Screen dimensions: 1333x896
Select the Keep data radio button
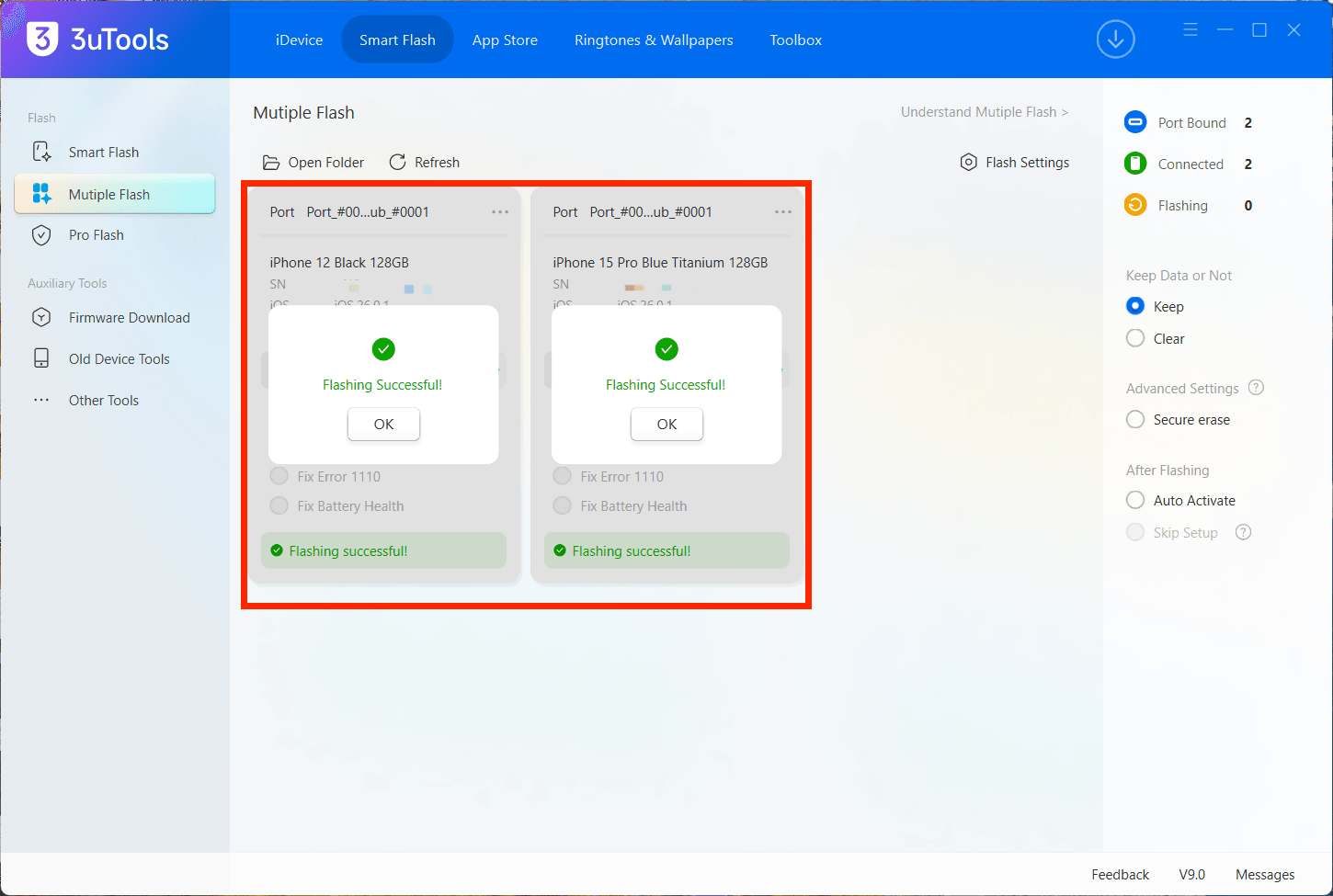point(1134,306)
